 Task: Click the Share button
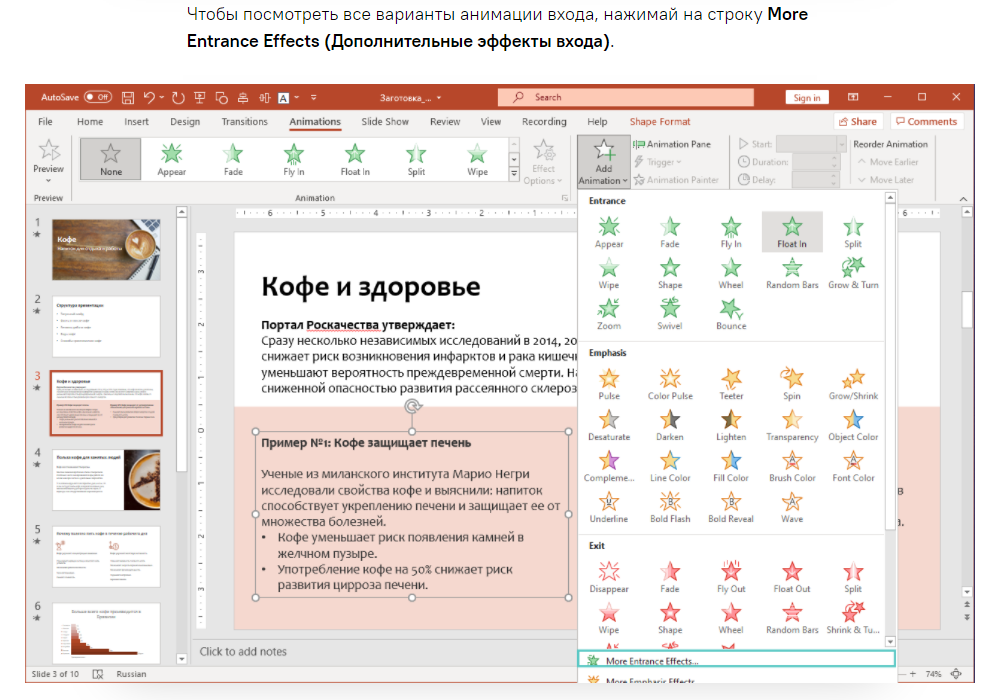click(x=857, y=122)
